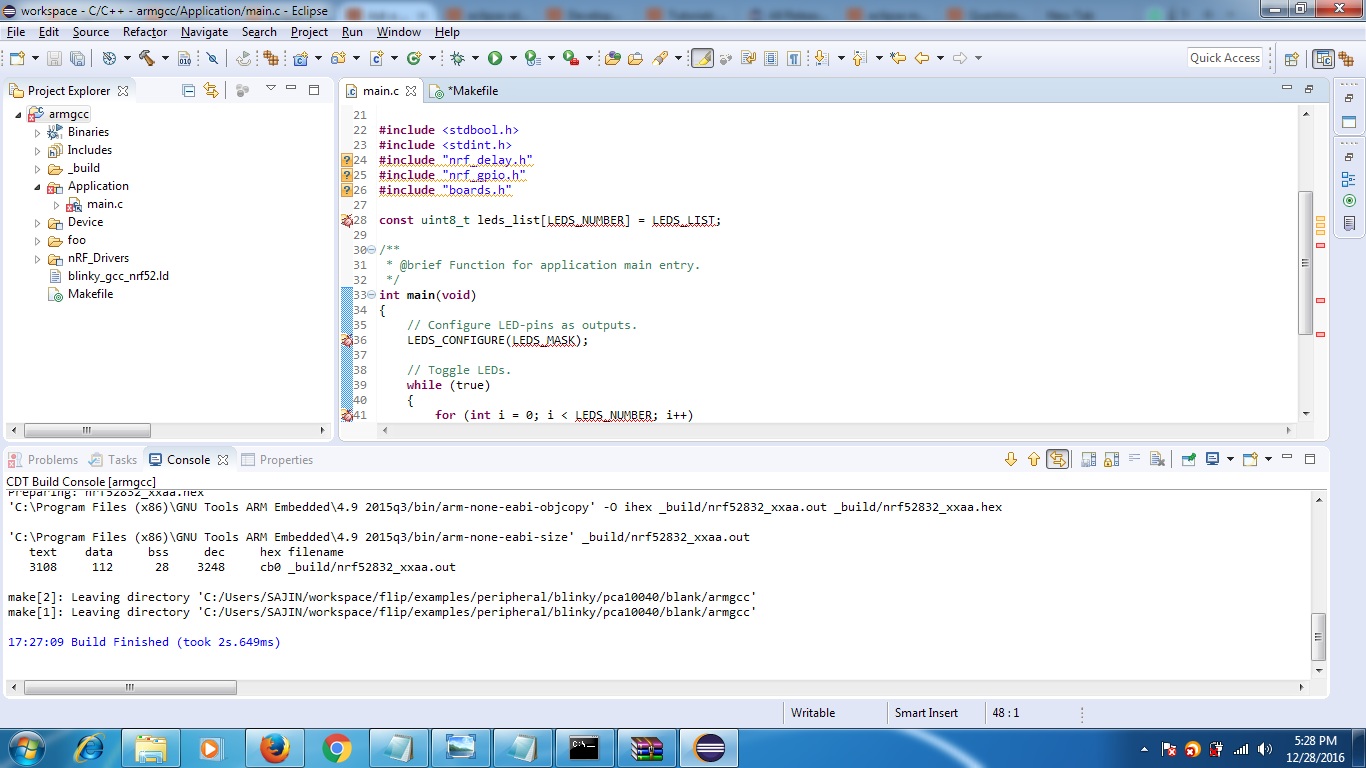This screenshot has width=1366, height=768.
Task: Click the New C/C++ Project icon
Action: 300,58
